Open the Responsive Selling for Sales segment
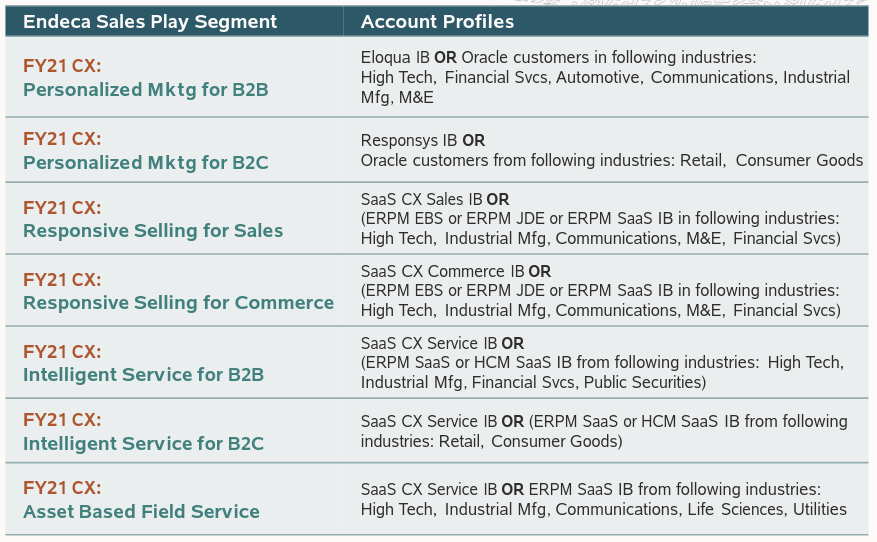The image size is (877, 542). (x=153, y=231)
